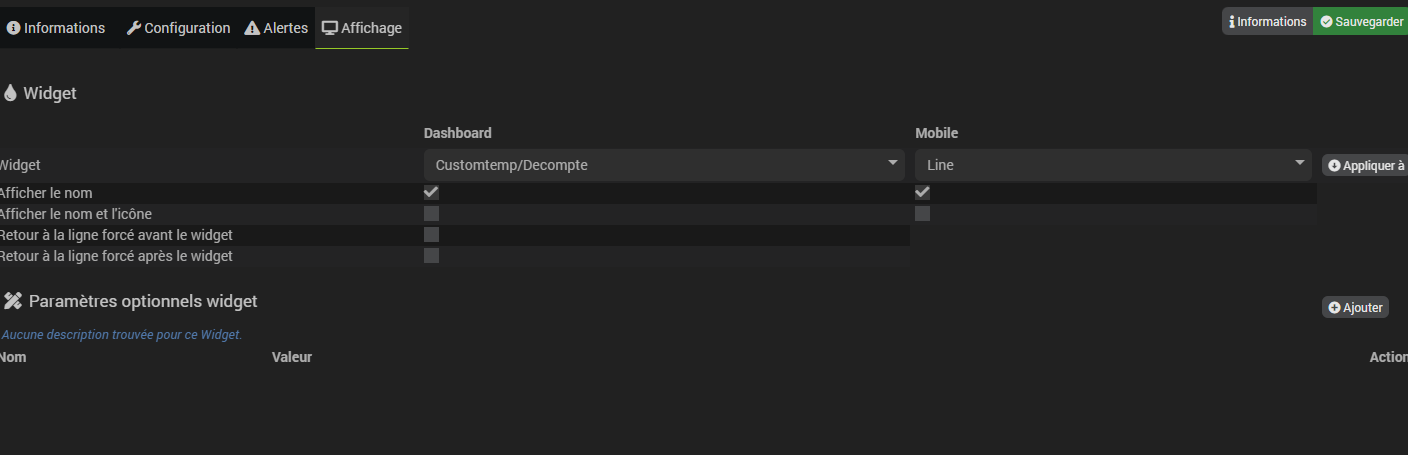The width and height of the screenshot is (1408, 455).
Task: Click the monitor icon beside Affichage
Action: [x=329, y=28]
